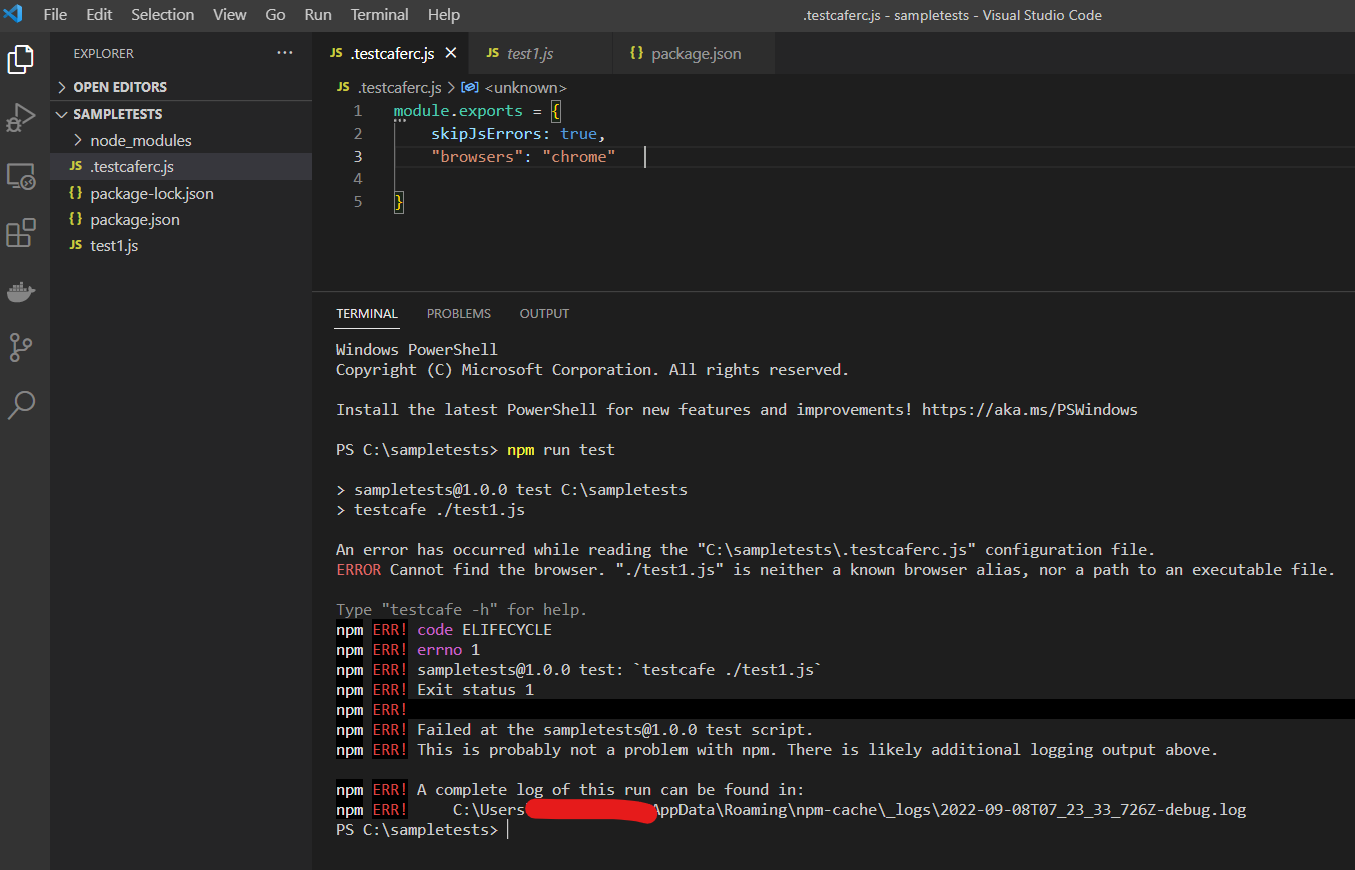Open the Go menu
The height and width of the screenshot is (870, 1355).
click(x=275, y=15)
